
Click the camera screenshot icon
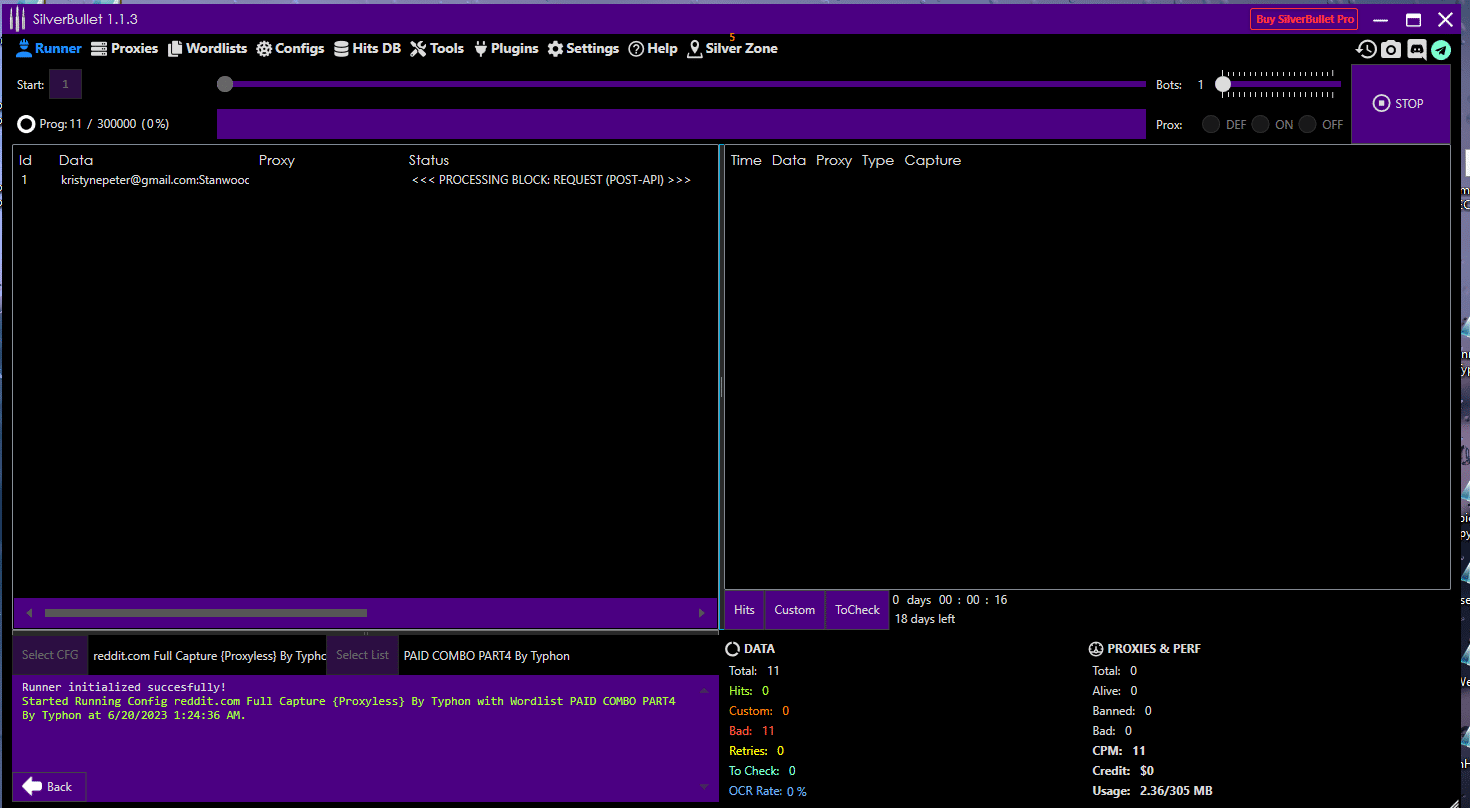pyautogui.click(x=1391, y=49)
